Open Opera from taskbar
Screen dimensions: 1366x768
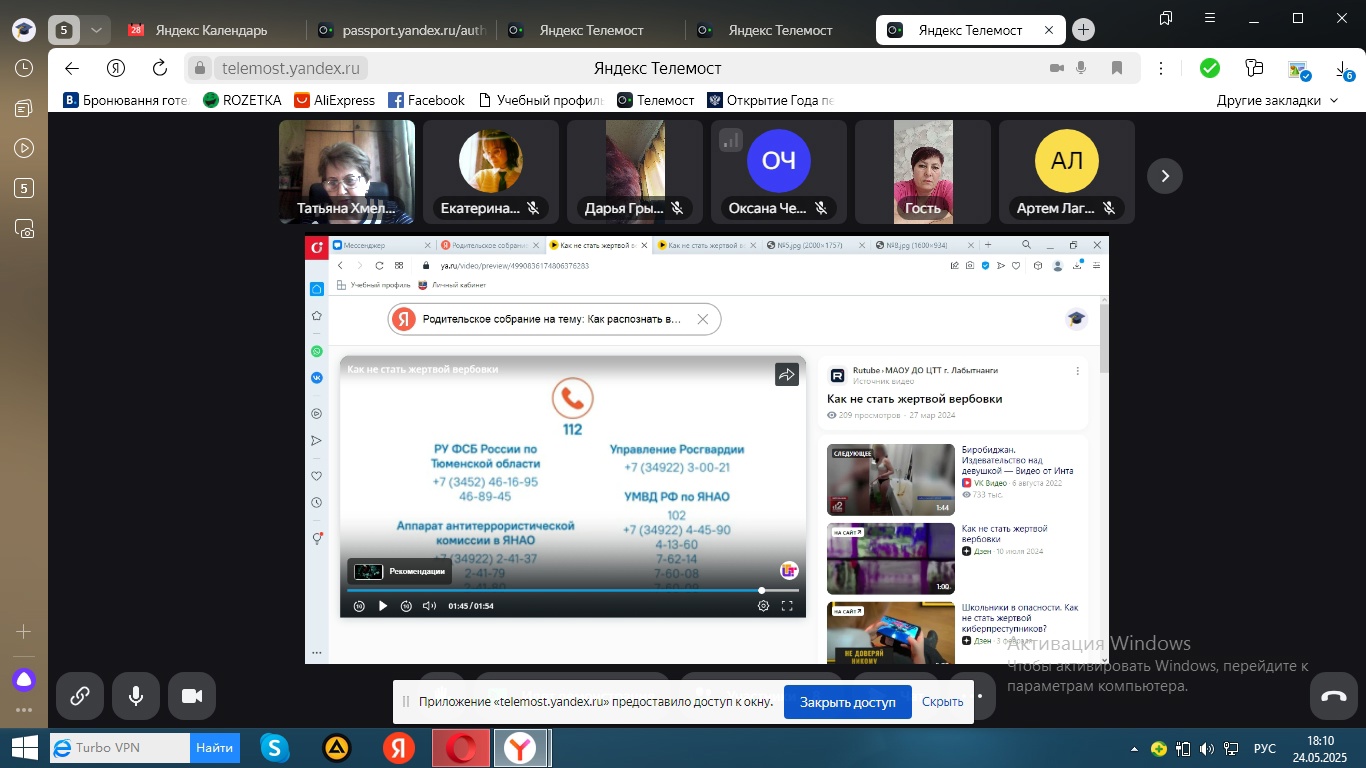[x=461, y=748]
